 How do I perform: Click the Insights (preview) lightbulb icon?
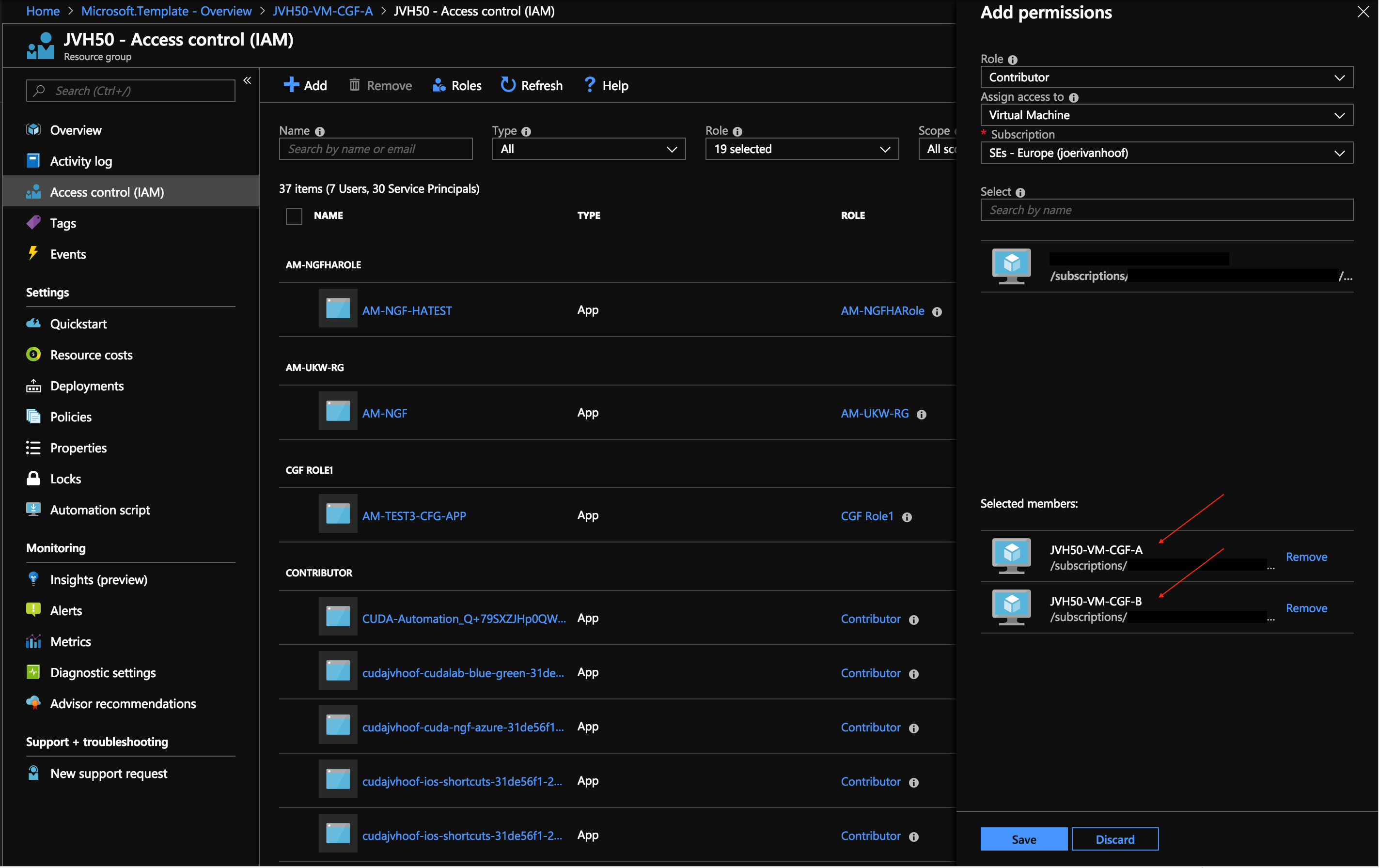33,579
